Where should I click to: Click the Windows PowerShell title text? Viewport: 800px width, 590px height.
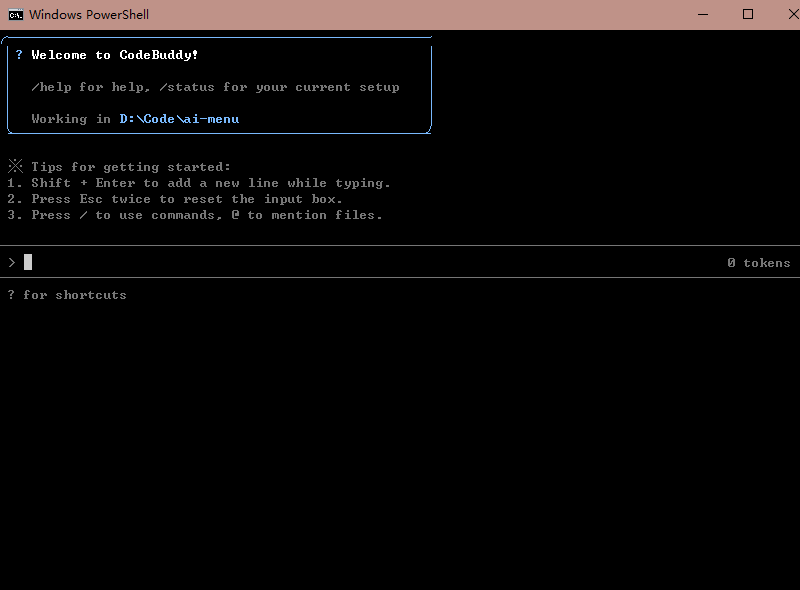pos(89,15)
